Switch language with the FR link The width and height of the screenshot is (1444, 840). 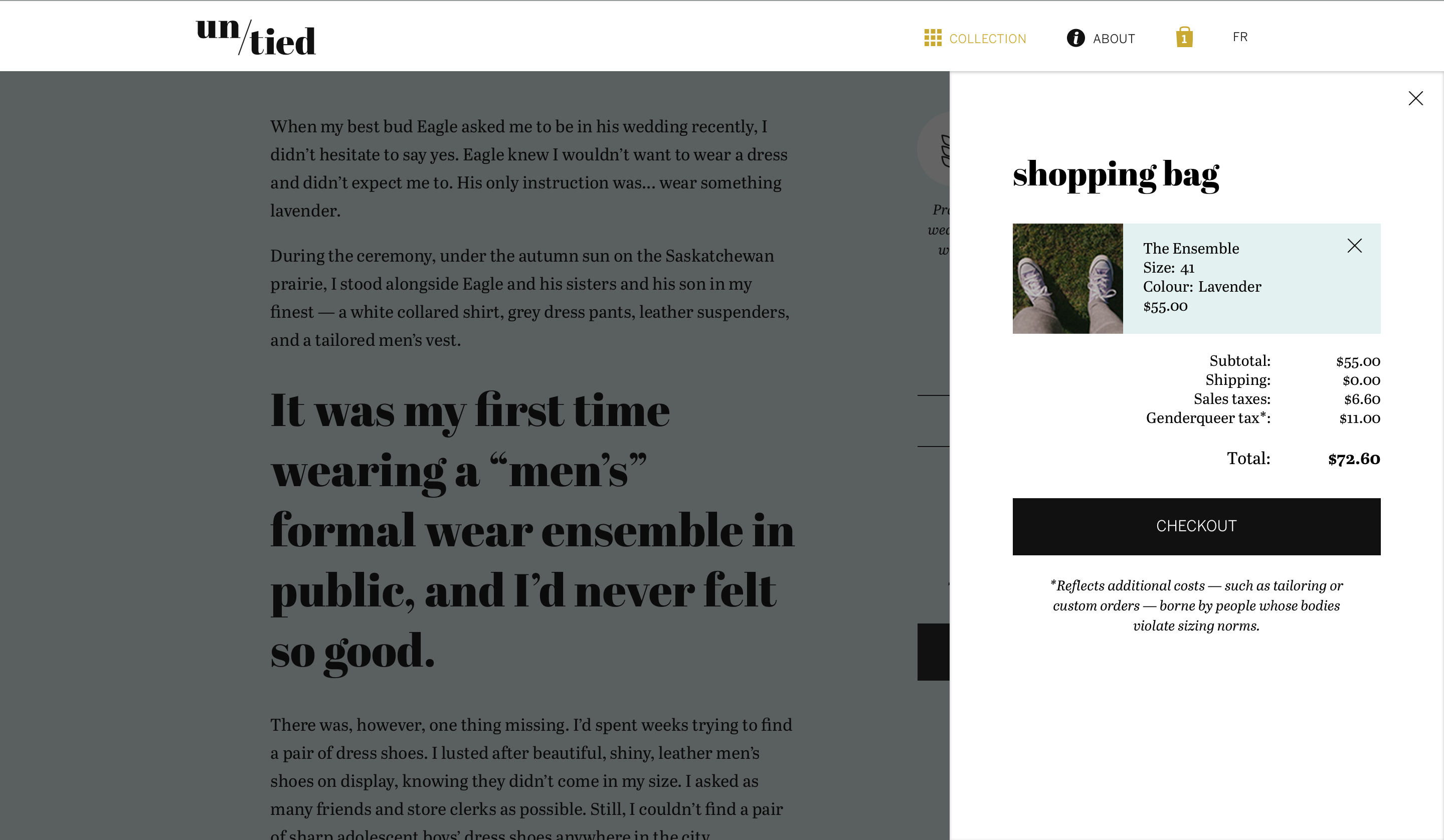click(x=1240, y=37)
